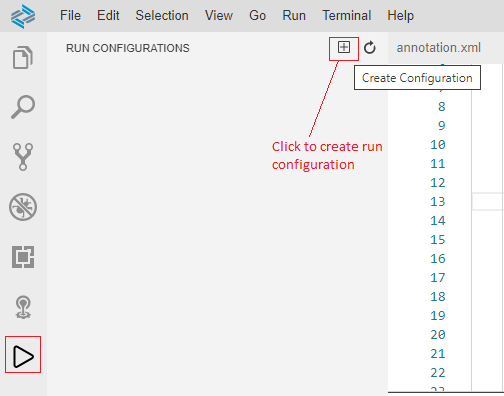Click the Create Configuration plus icon
Viewport: 504px width, 396px height.
(x=344, y=47)
